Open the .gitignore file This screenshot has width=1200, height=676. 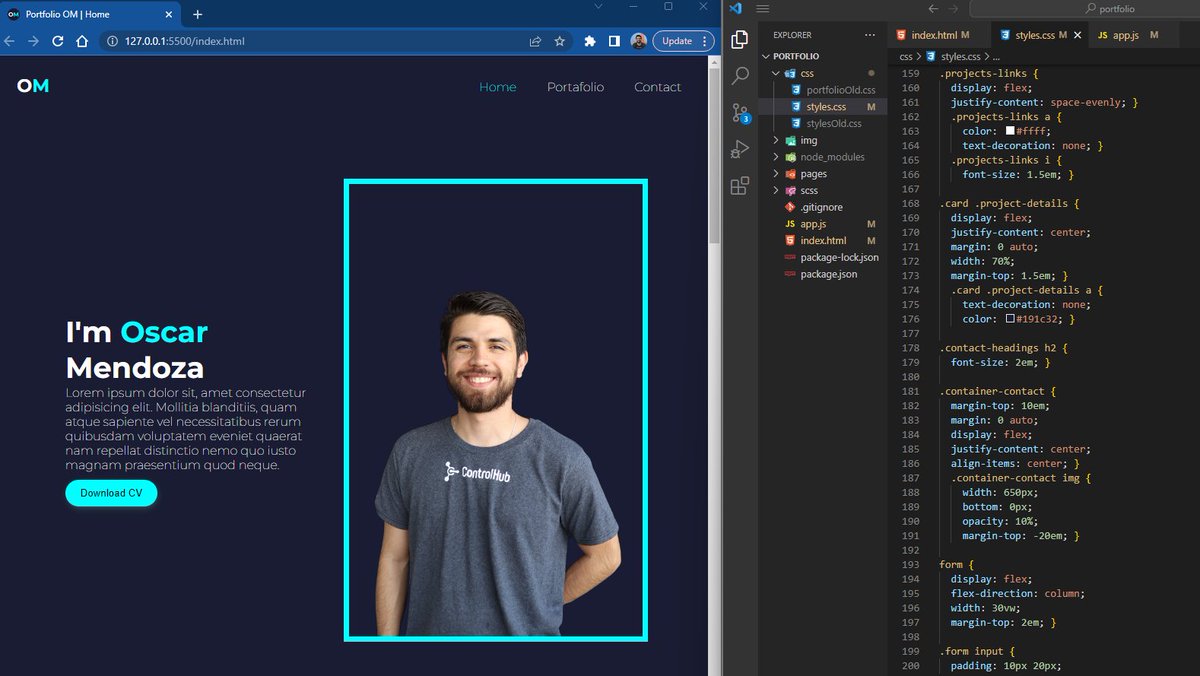click(821, 207)
